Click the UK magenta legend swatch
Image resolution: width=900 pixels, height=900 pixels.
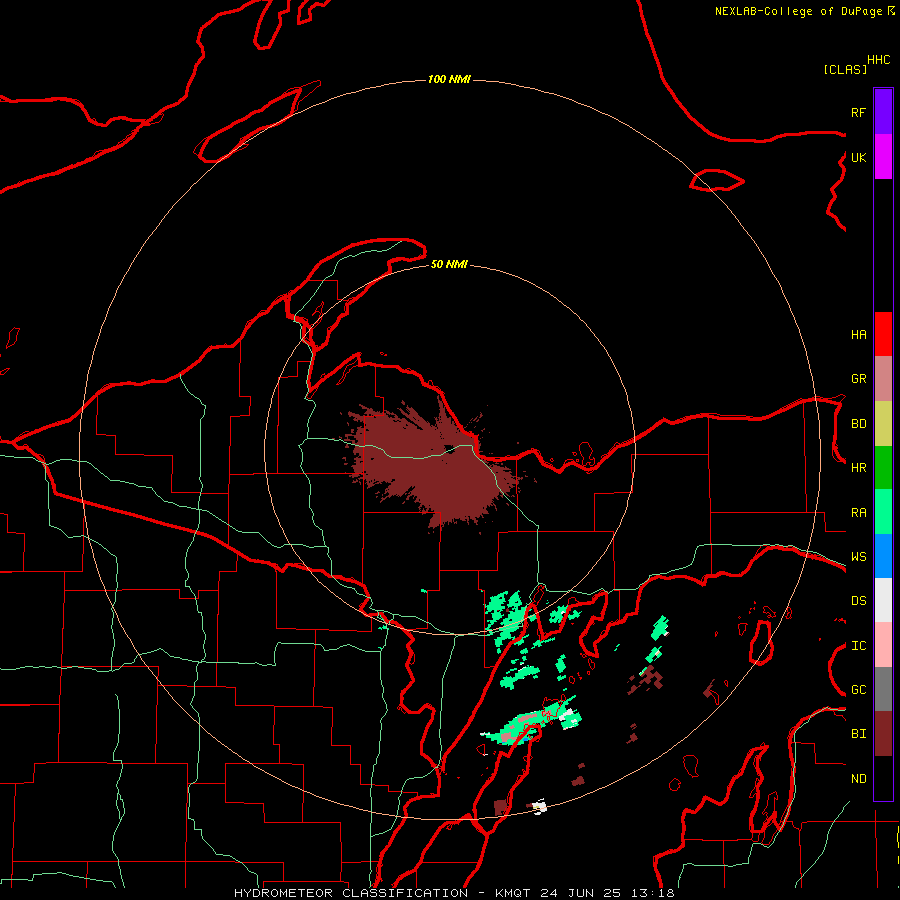883,157
